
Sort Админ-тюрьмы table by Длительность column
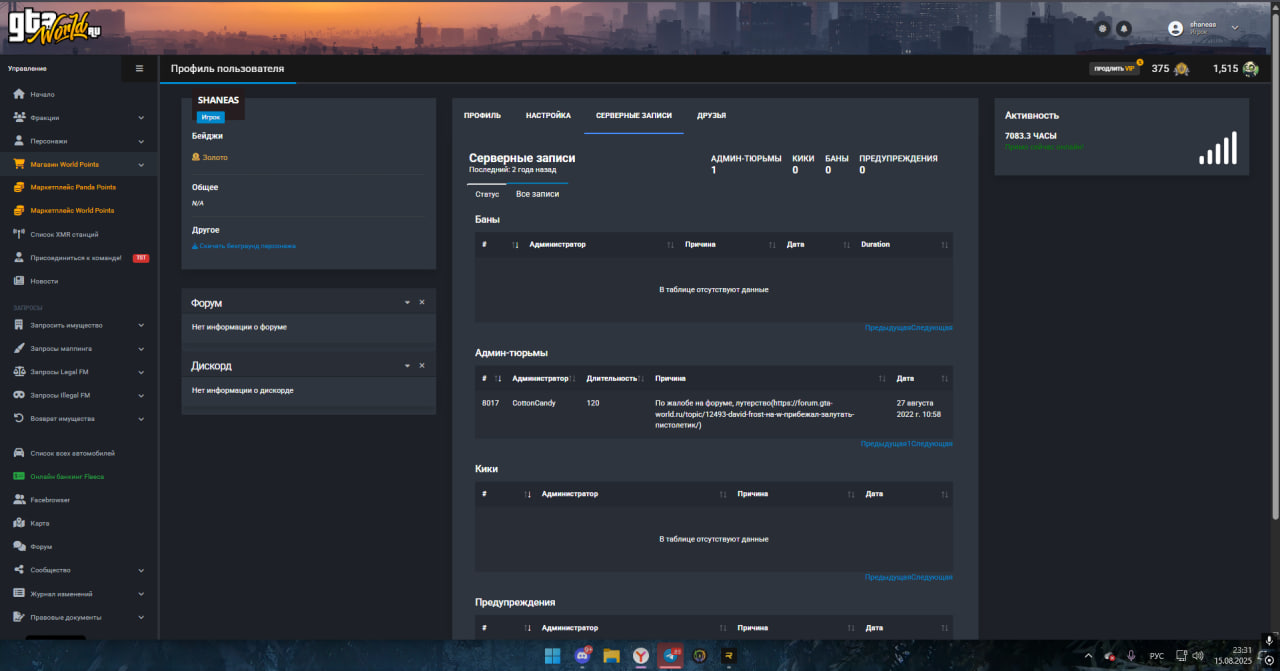(614, 379)
